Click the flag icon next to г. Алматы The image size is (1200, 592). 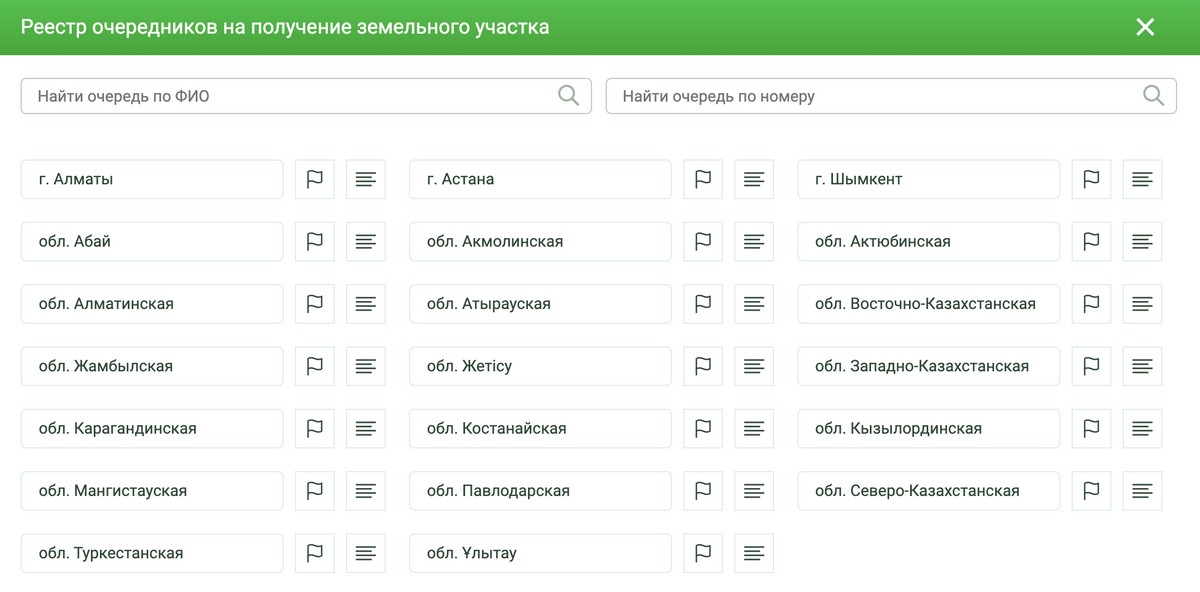pos(315,179)
